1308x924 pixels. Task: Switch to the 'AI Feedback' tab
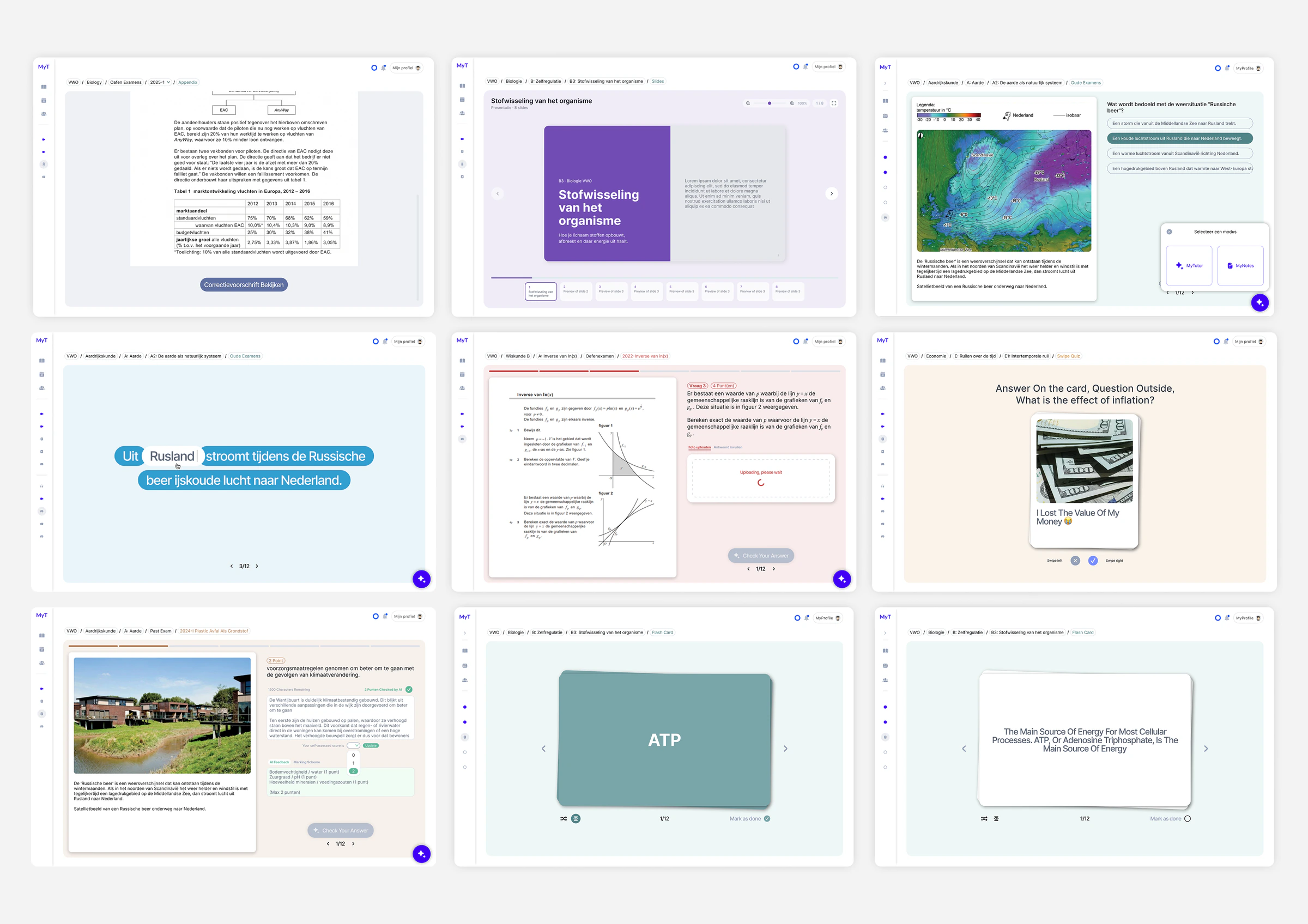279,762
